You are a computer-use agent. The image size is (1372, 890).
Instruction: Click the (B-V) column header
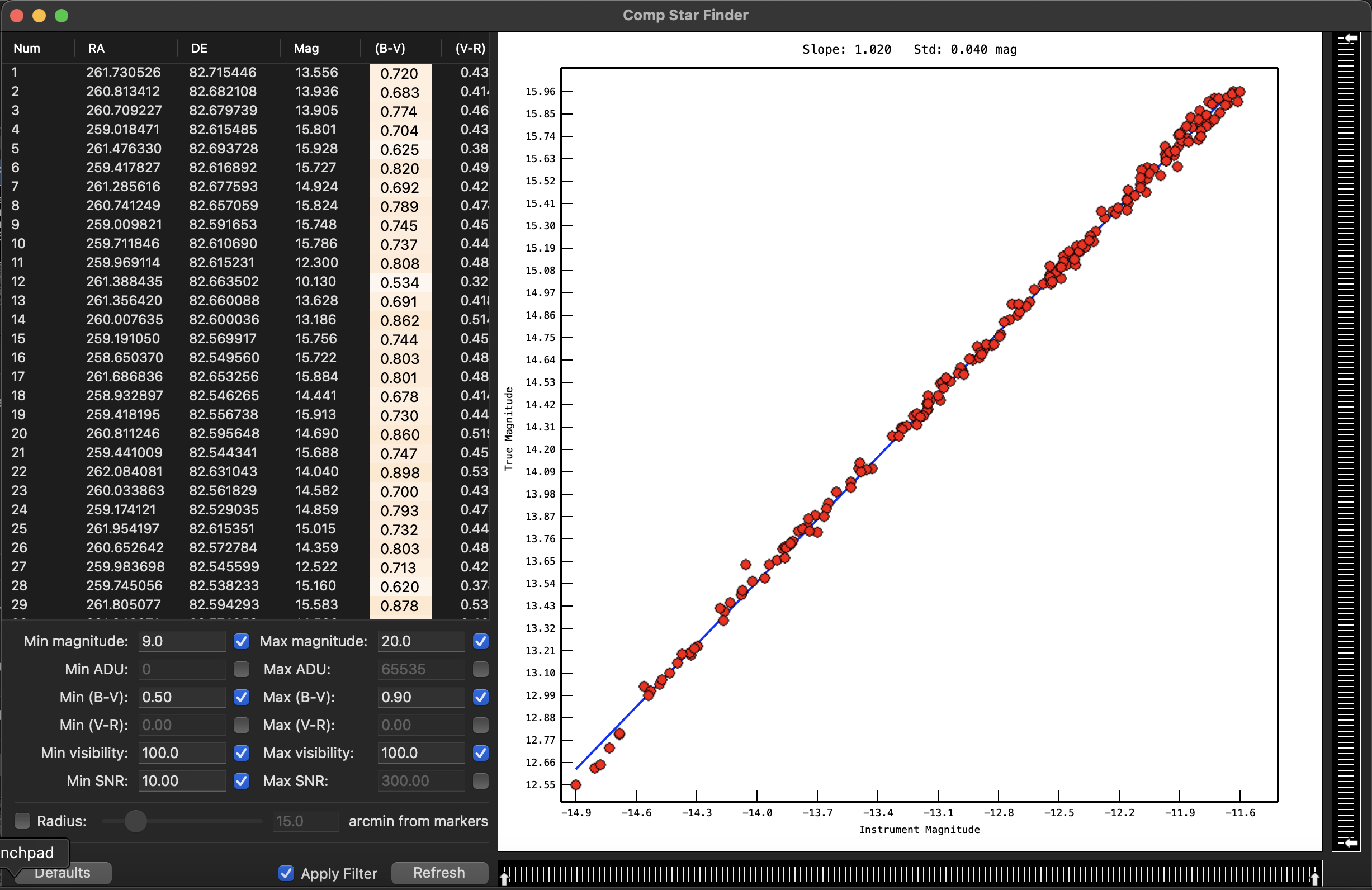[x=390, y=49]
